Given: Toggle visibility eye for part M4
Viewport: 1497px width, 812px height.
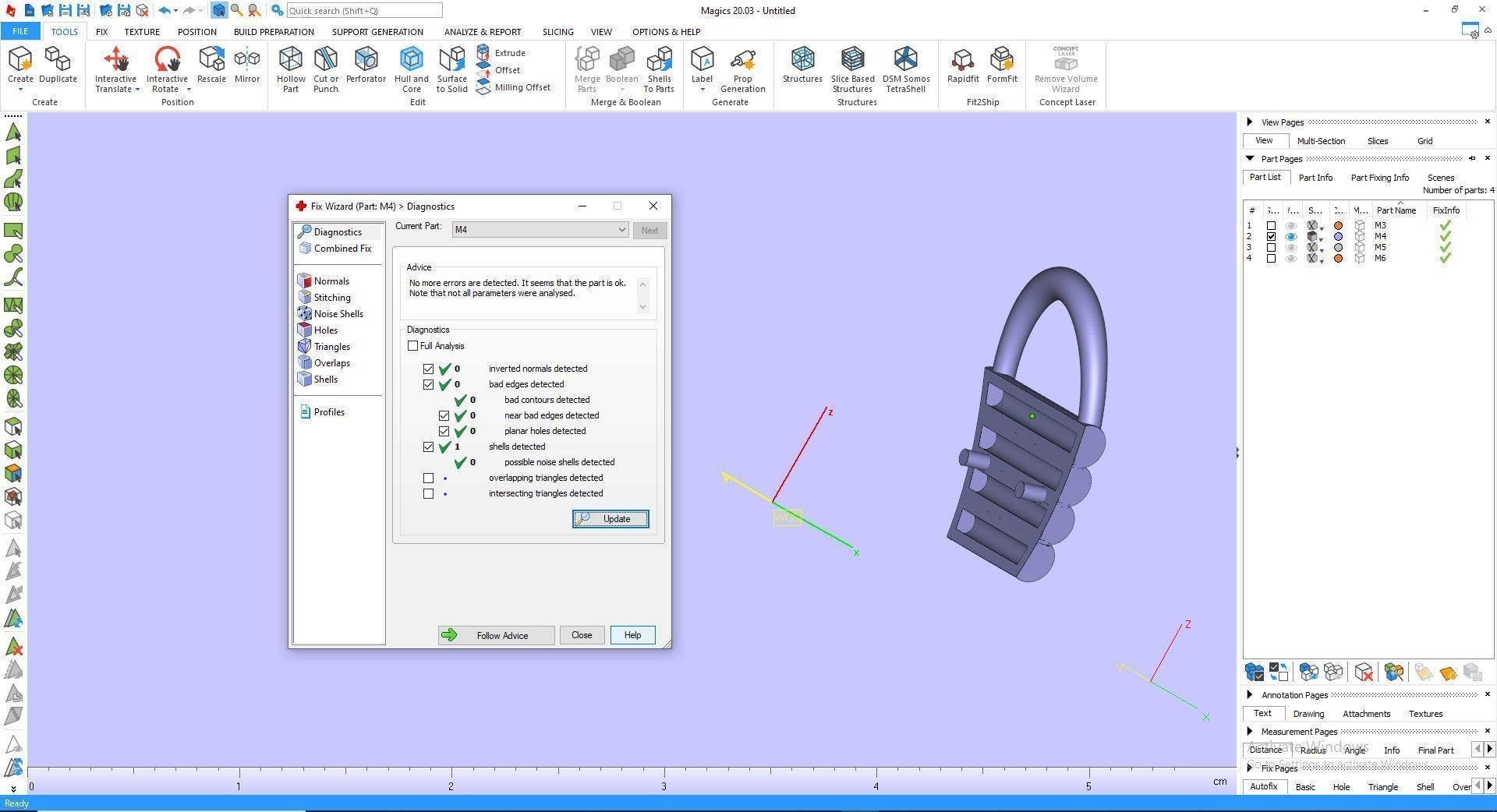Looking at the screenshot, I should click(x=1291, y=236).
